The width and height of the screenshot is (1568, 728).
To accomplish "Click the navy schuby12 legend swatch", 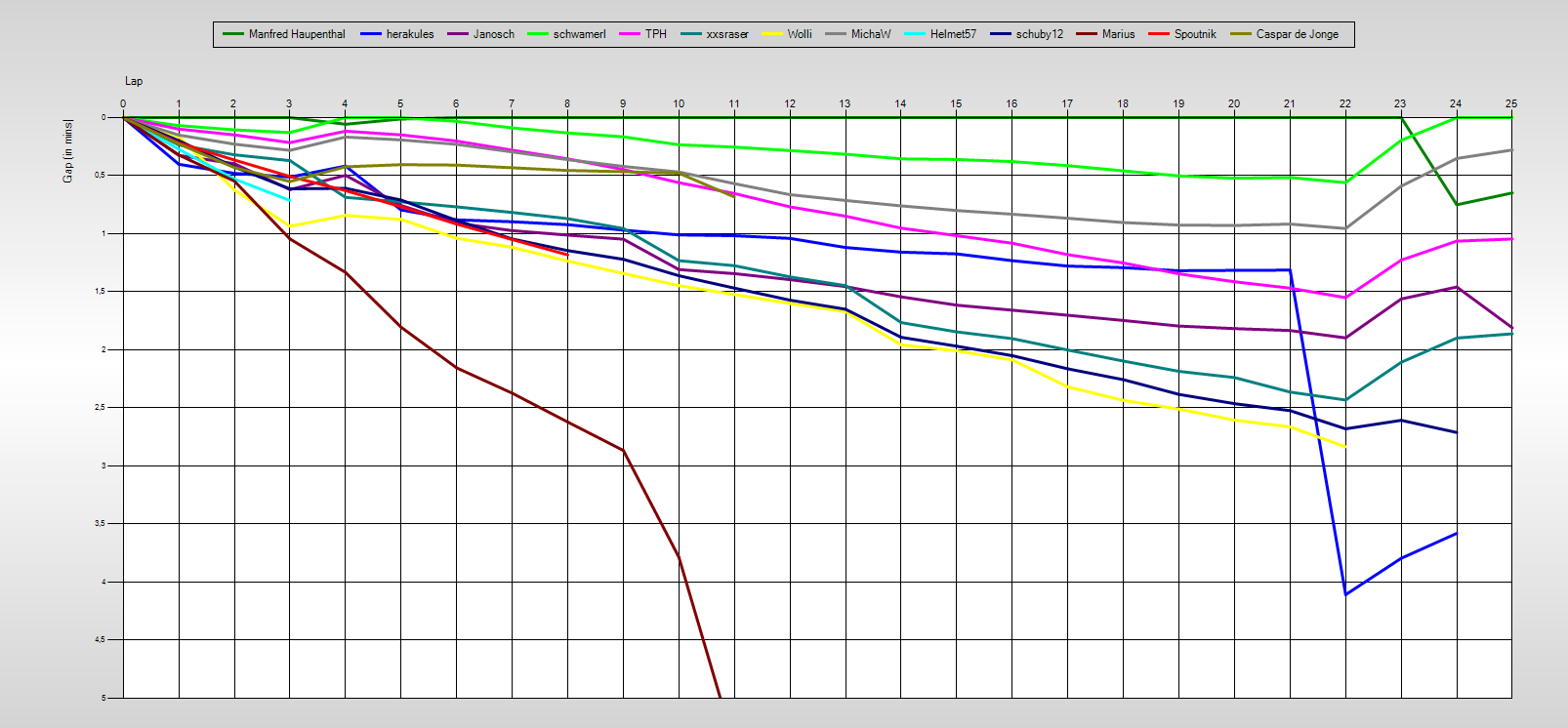I will tap(1002, 34).
